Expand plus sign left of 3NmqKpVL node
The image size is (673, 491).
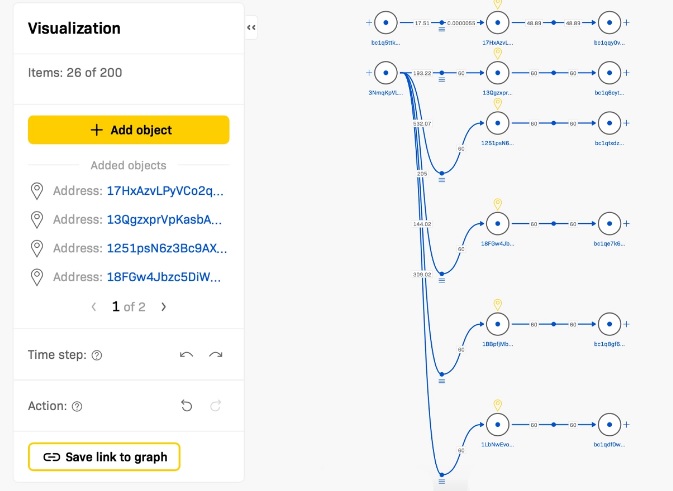click(x=369, y=73)
